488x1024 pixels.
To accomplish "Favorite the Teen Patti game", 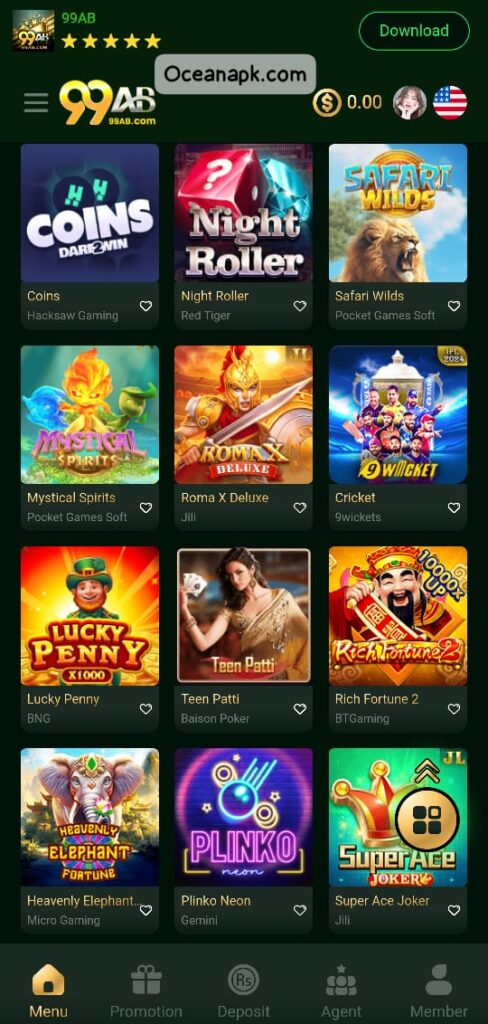I will coord(300,709).
